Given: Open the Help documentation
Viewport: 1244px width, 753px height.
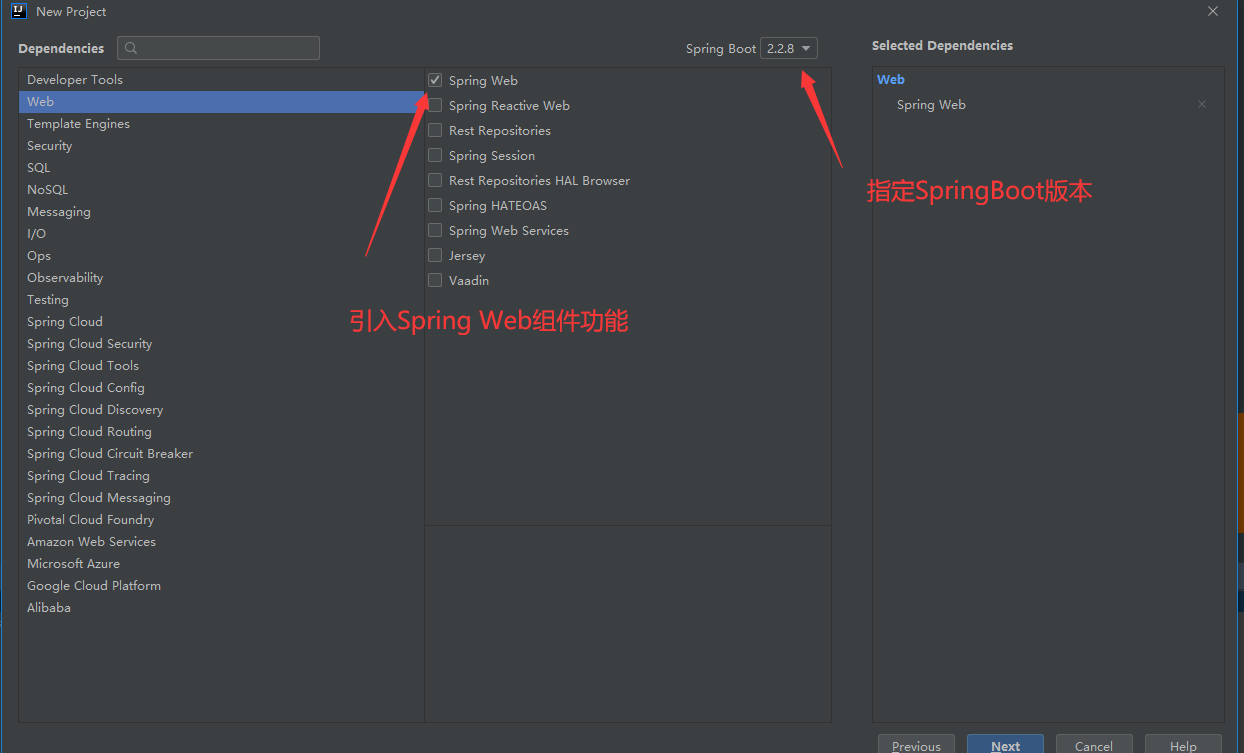Looking at the screenshot, I should 1182,745.
